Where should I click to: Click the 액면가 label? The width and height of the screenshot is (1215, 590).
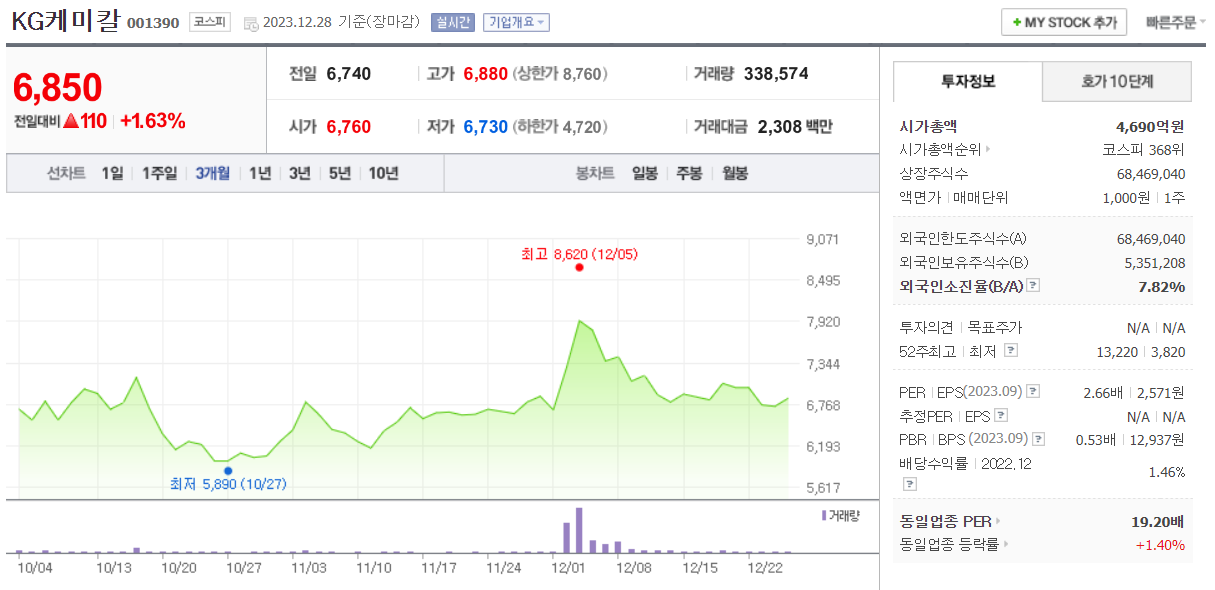[x=920, y=198]
